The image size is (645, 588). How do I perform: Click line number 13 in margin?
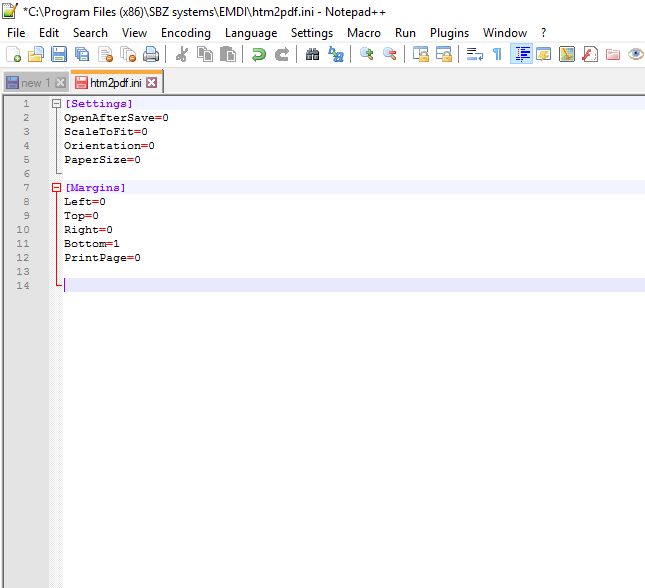[23, 272]
